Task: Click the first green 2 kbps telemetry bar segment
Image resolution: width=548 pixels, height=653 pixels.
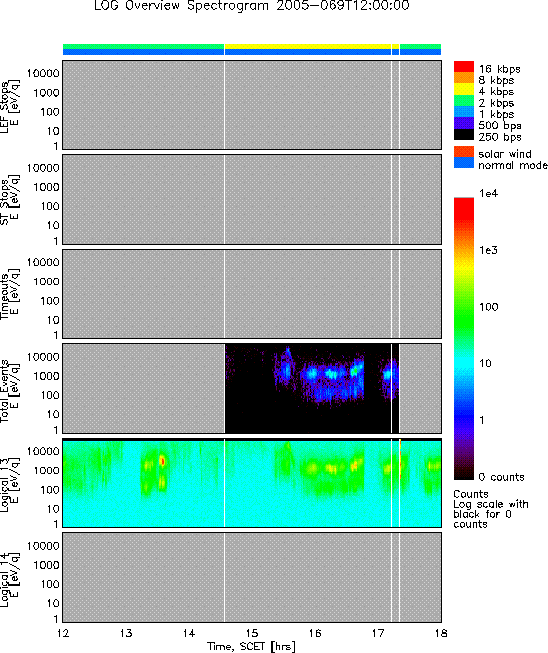Action: coord(143,46)
